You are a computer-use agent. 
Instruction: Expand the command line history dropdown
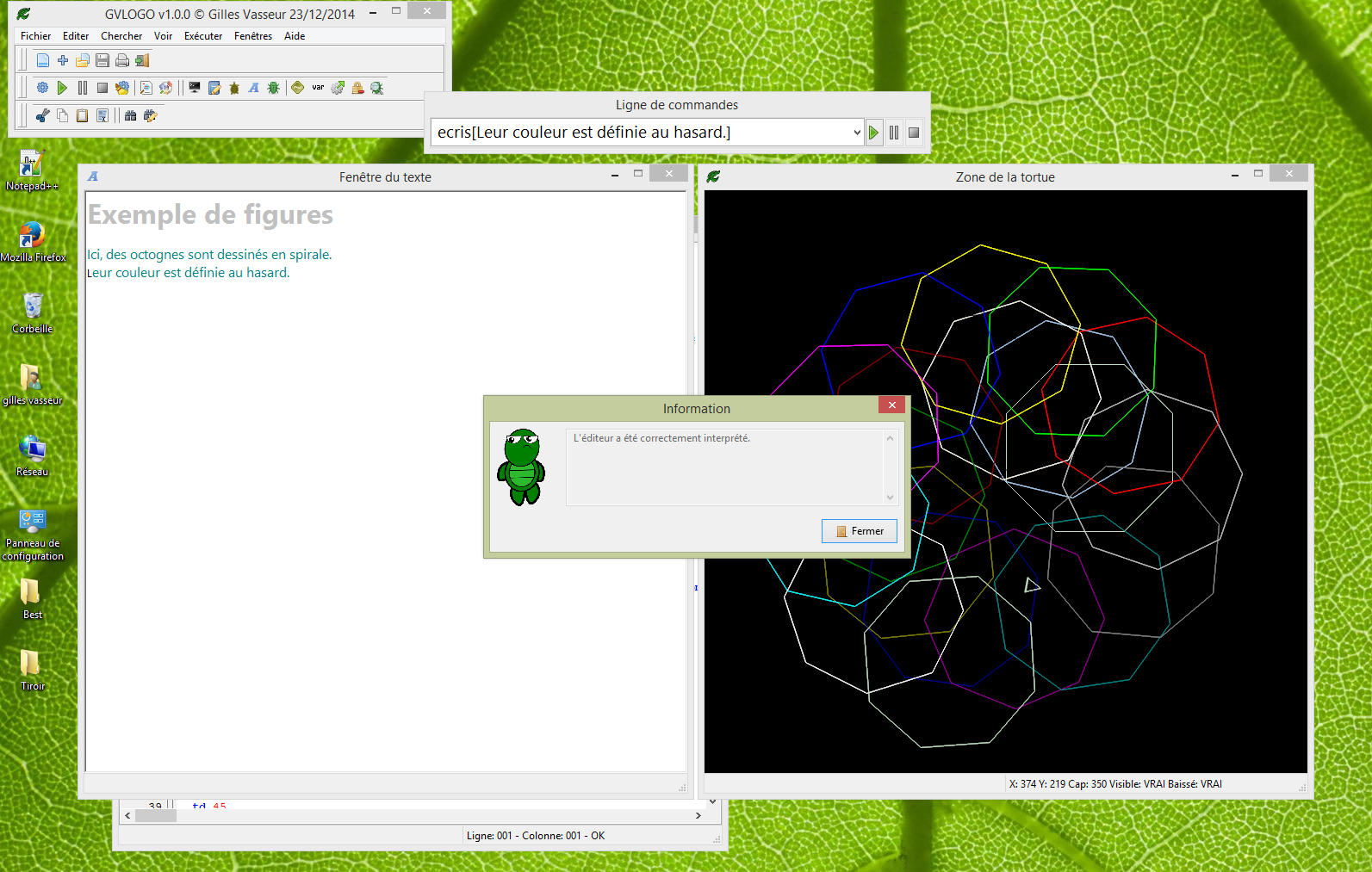tap(856, 133)
